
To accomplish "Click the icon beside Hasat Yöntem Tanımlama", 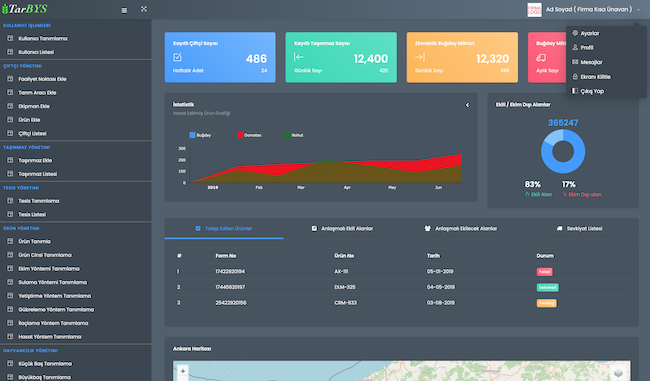I will click(10, 337).
